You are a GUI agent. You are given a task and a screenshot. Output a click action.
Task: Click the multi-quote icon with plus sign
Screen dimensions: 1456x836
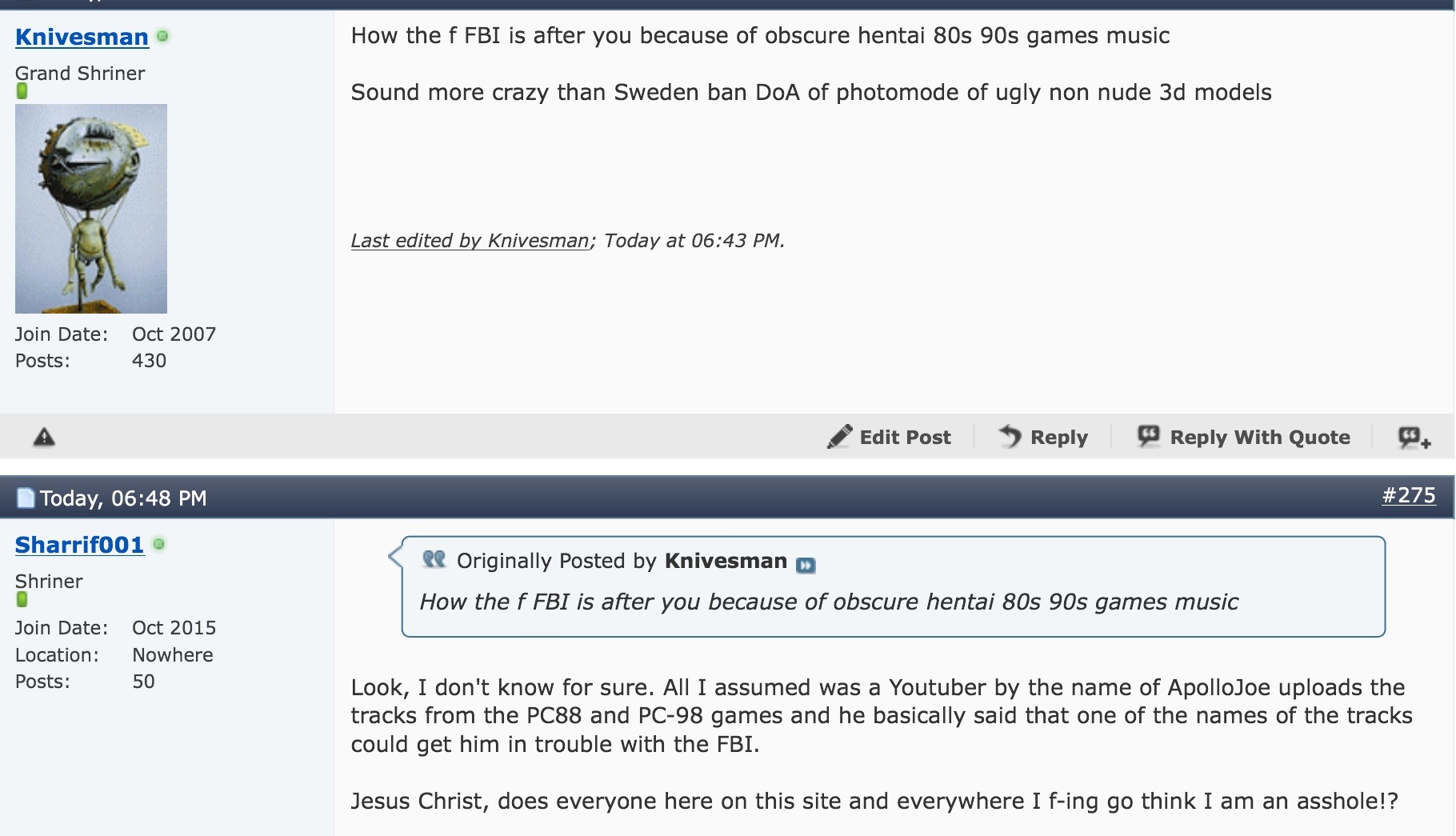[1414, 437]
